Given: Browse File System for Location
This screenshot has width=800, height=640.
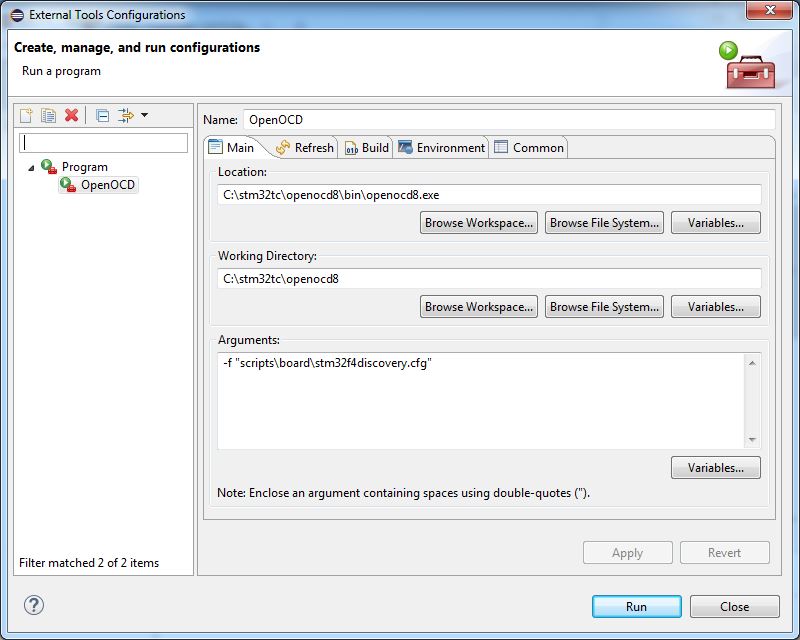Looking at the screenshot, I should 604,223.
